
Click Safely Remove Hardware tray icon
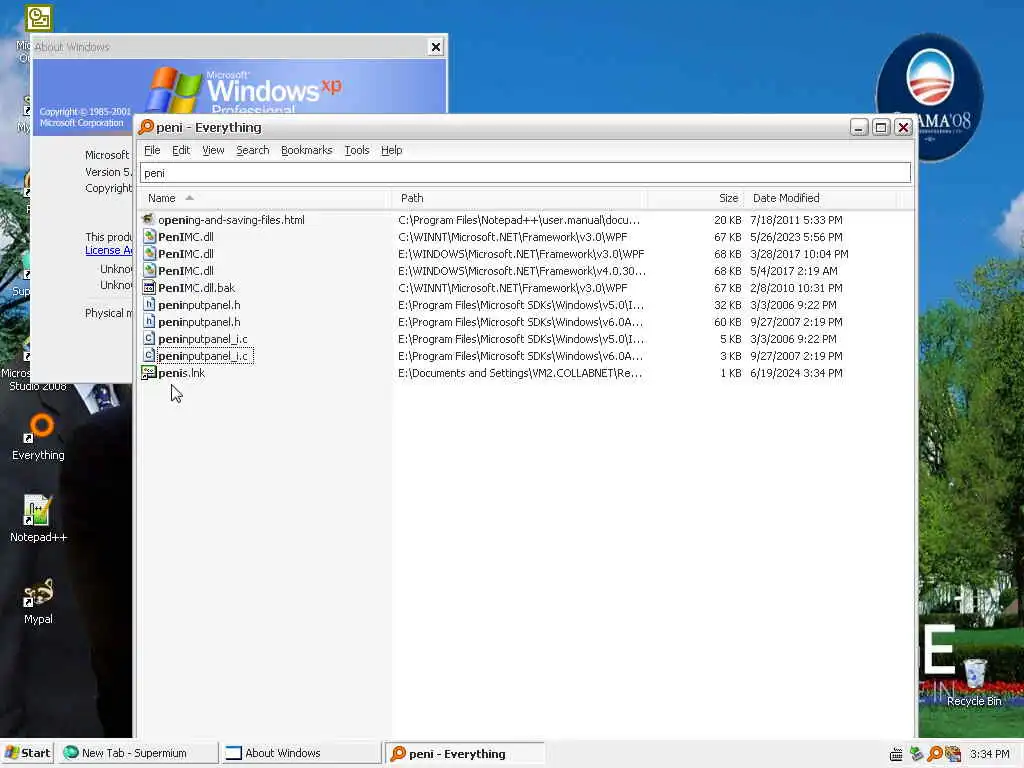tap(916, 754)
